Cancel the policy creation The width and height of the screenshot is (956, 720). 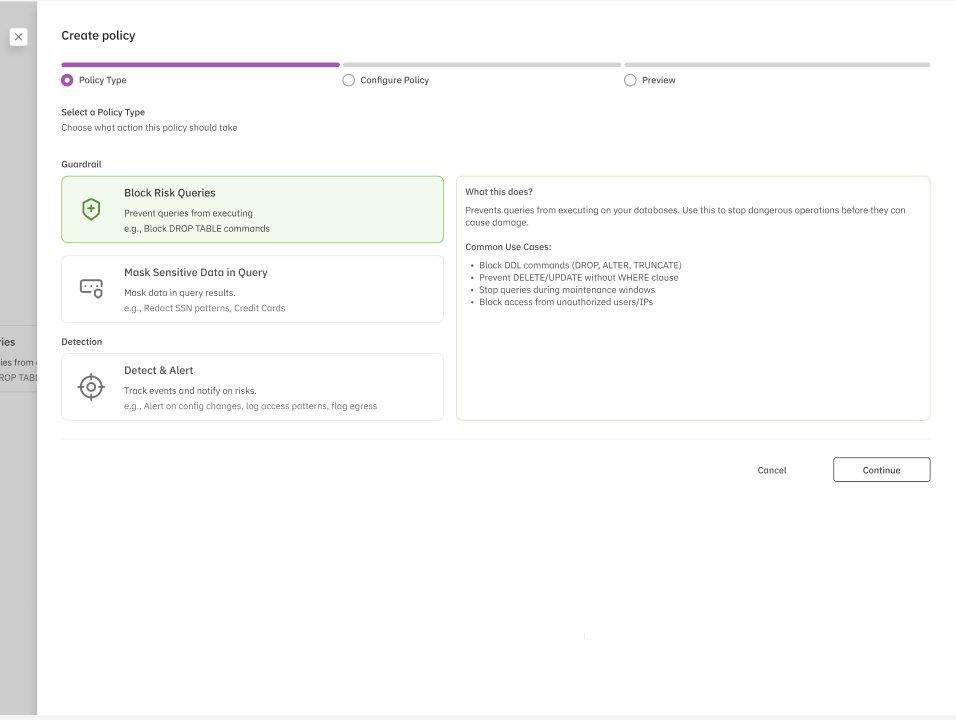[x=771, y=470]
